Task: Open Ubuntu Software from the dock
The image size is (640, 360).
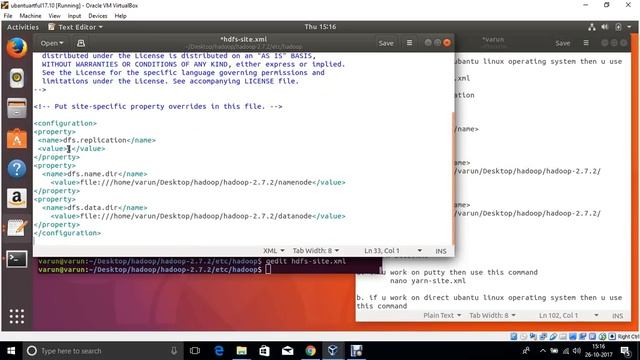Action: (17, 139)
